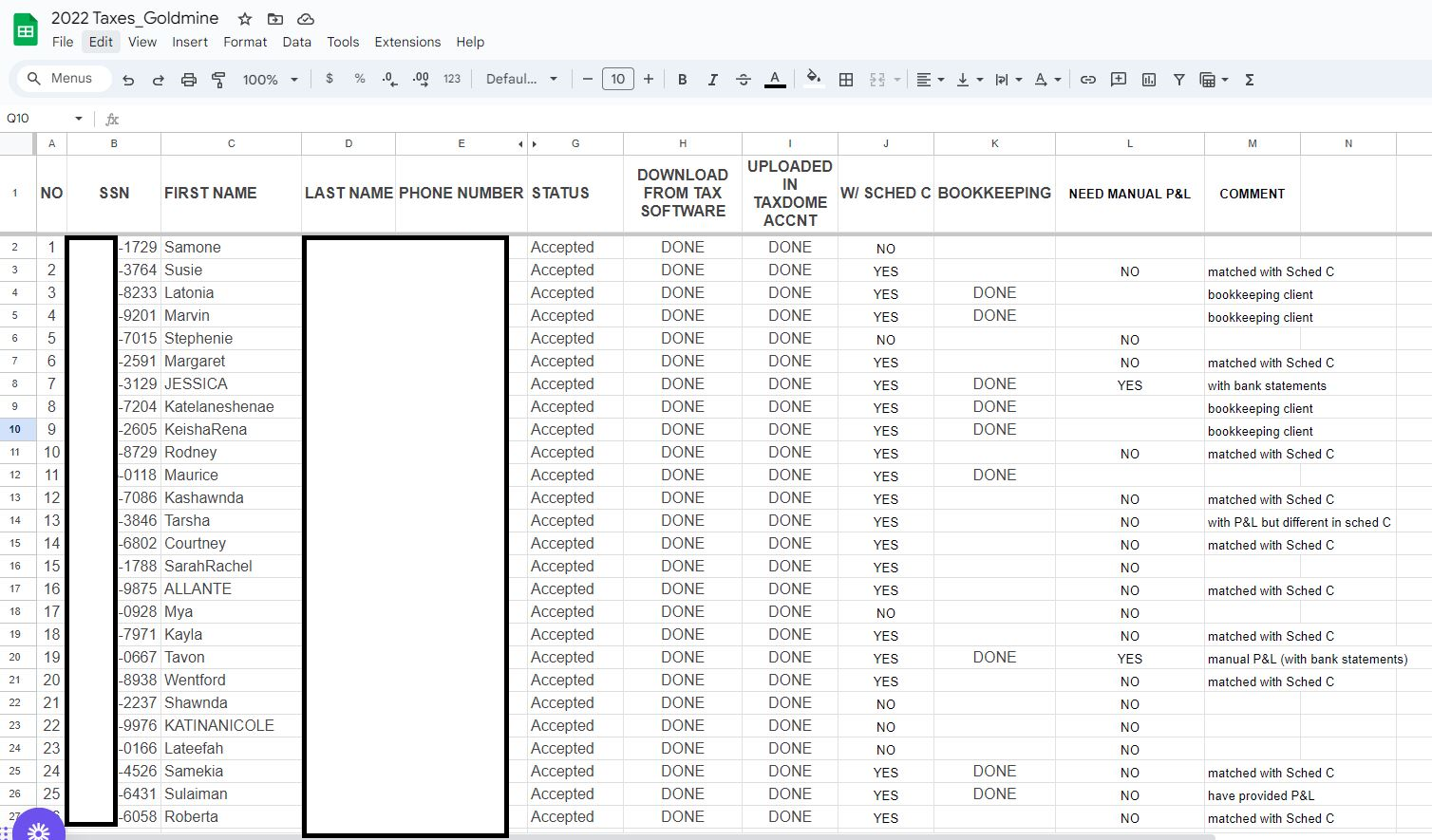Decrease decimal places
1432x840 pixels.
pyautogui.click(x=390, y=80)
